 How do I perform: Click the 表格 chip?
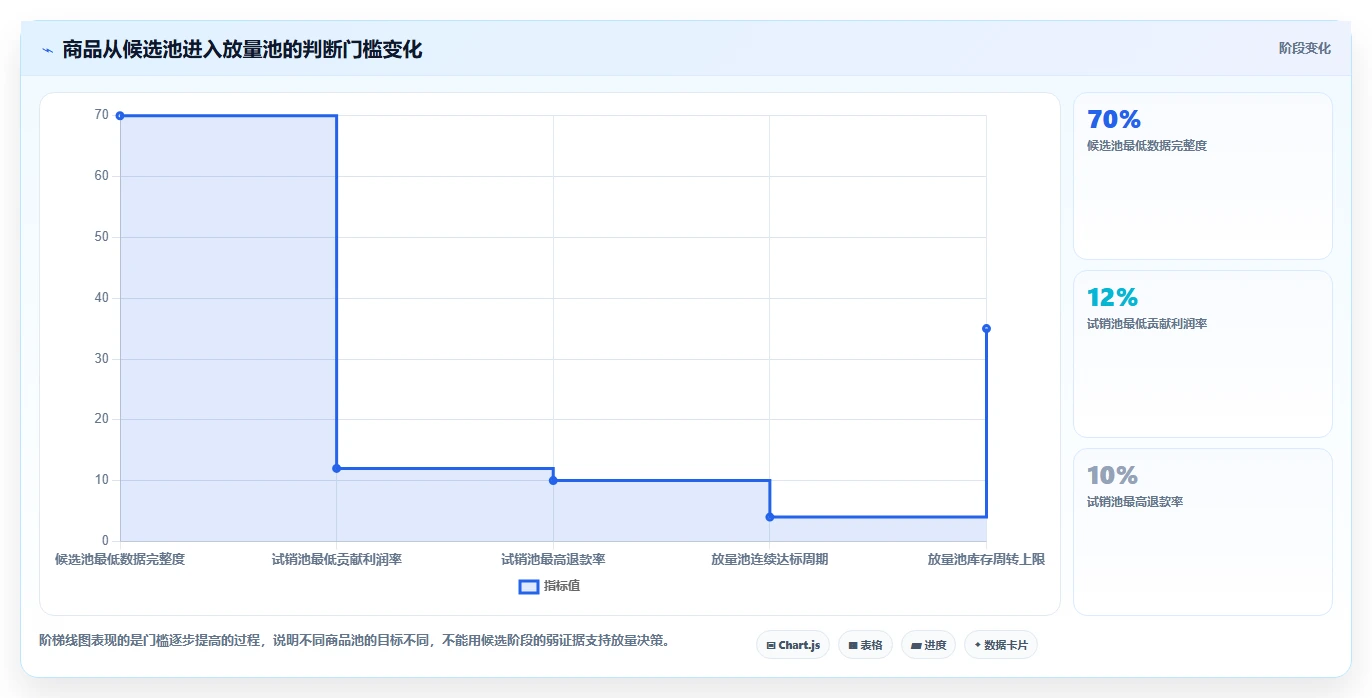point(865,645)
